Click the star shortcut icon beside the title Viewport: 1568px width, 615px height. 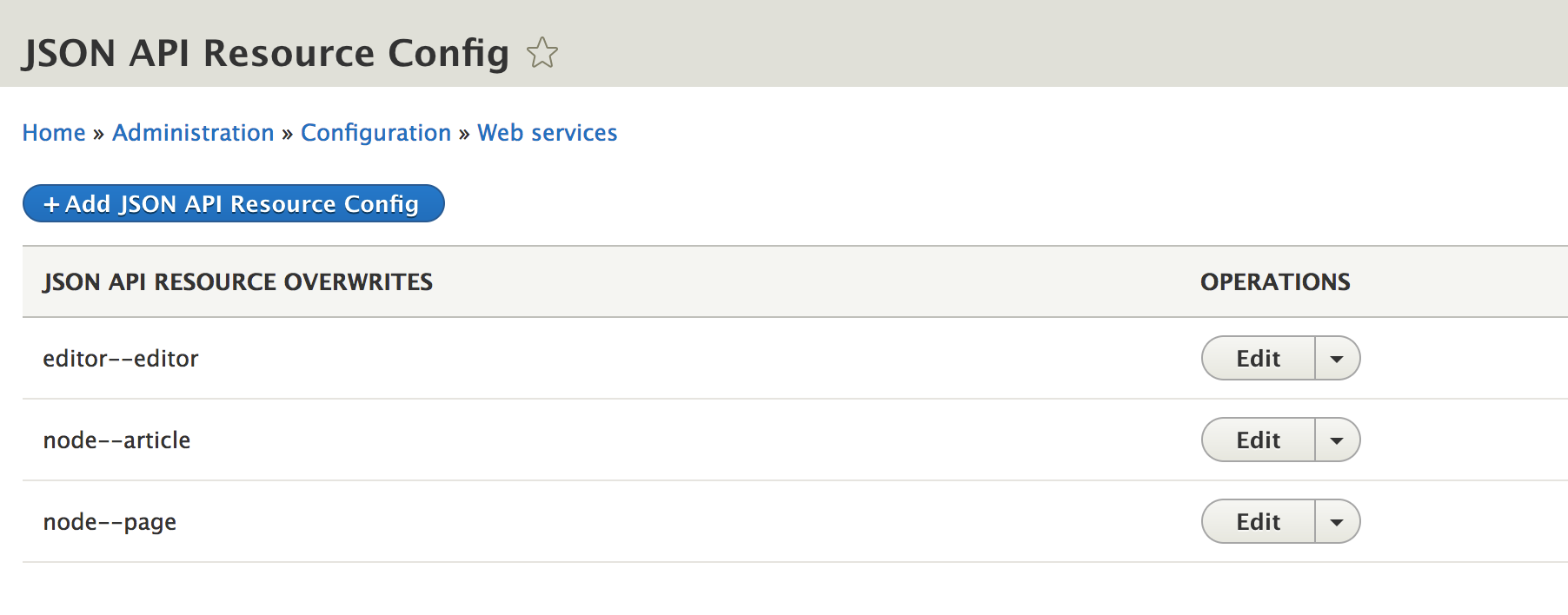[x=542, y=53]
